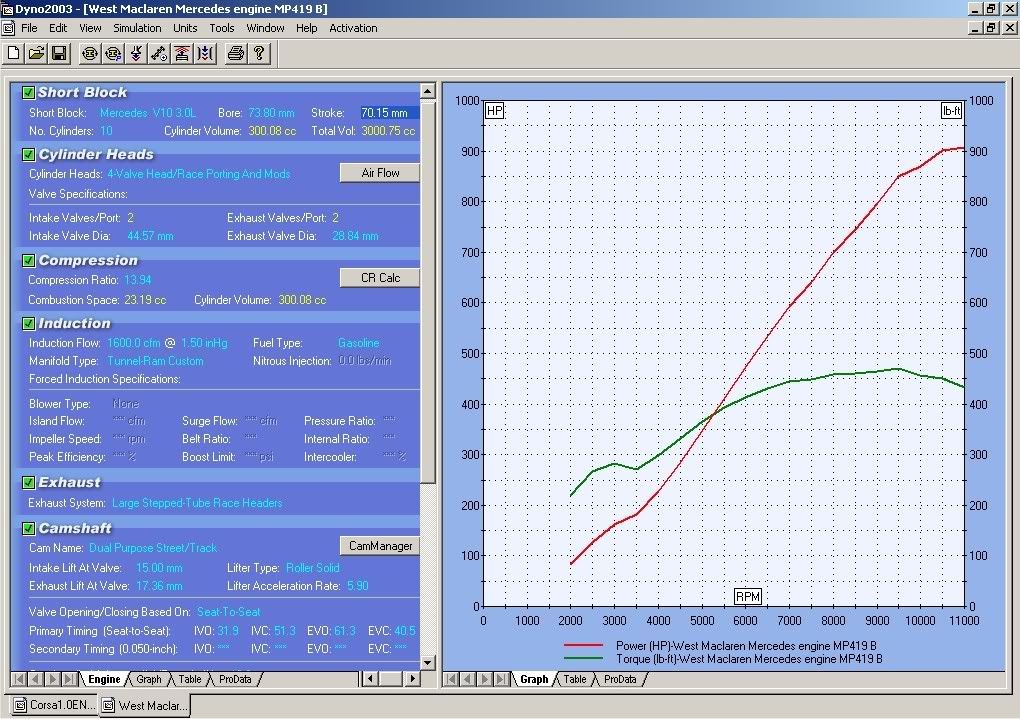Screen dimensions: 1020x719
Task: Click red Power legend line swatch
Action: pos(584,645)
